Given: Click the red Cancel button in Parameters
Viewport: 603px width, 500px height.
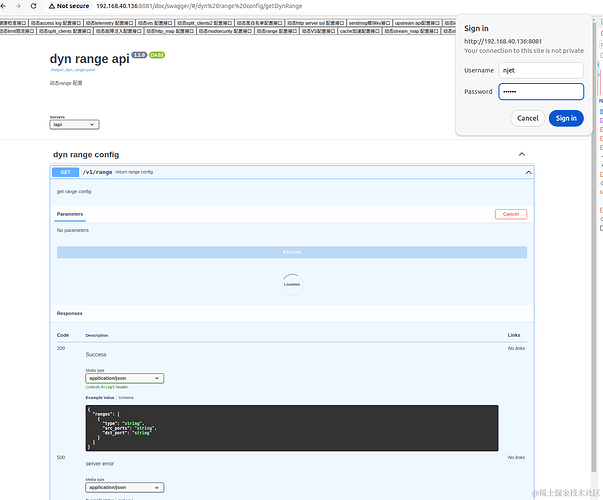Looking at the screenshot, I should coord(511,214).
